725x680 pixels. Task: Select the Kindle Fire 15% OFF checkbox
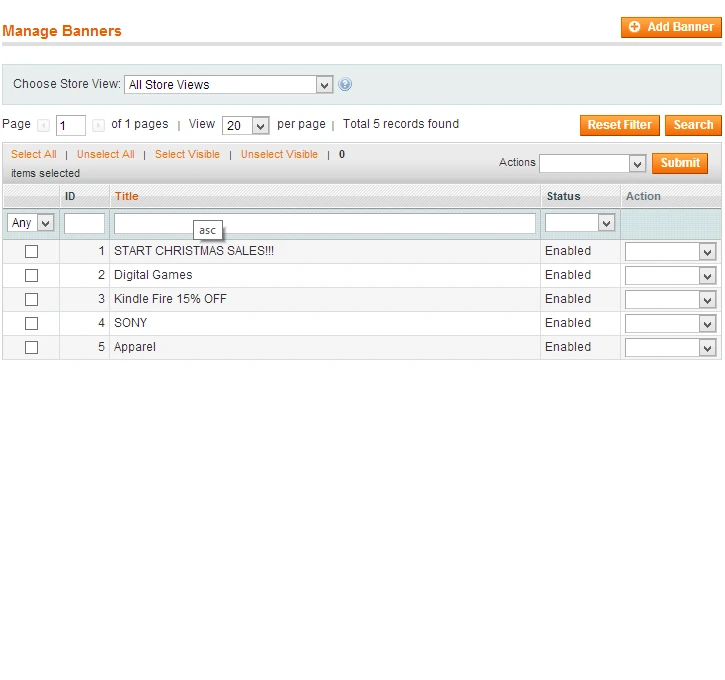[x=31, y=299]
